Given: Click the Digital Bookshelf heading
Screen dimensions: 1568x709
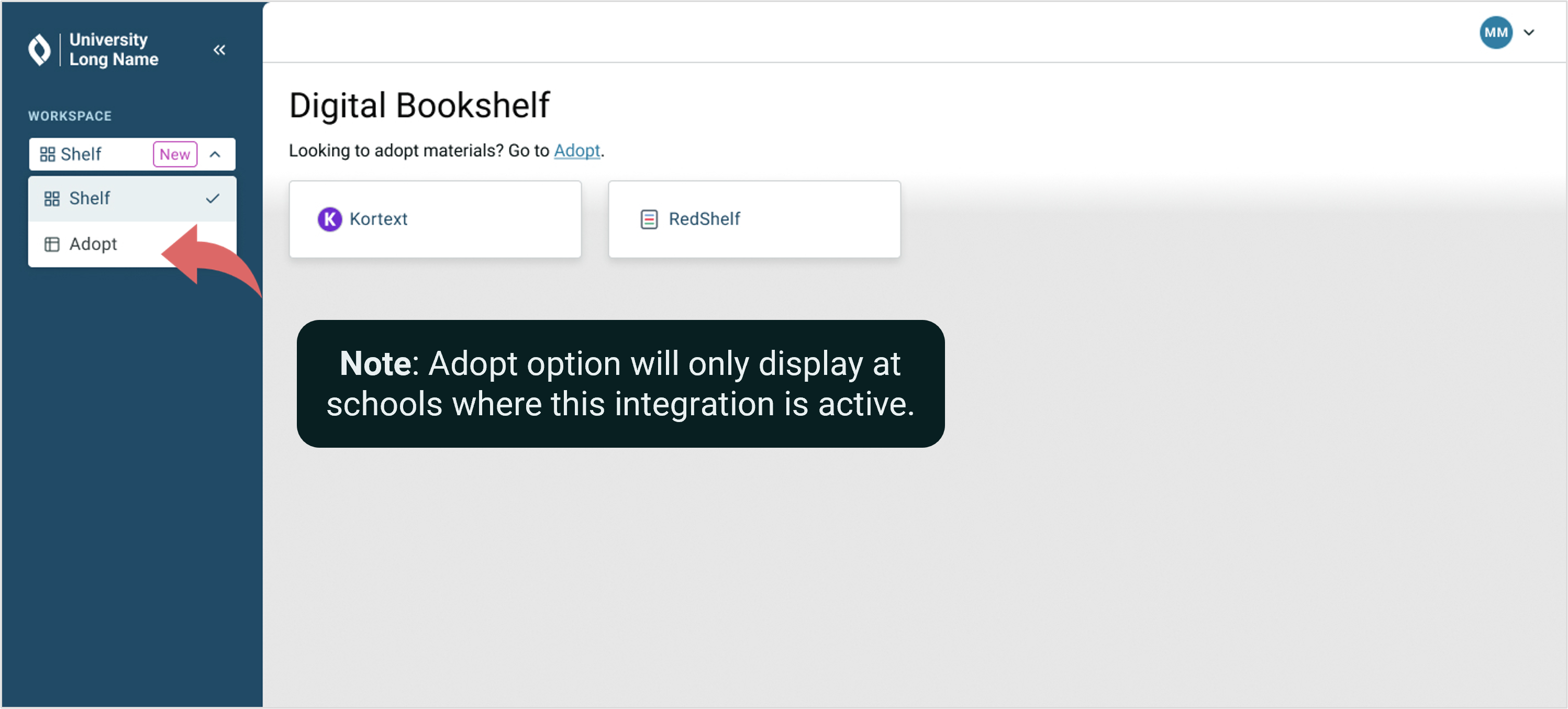Looking at the screenshot, I should [x=419, y=105].
